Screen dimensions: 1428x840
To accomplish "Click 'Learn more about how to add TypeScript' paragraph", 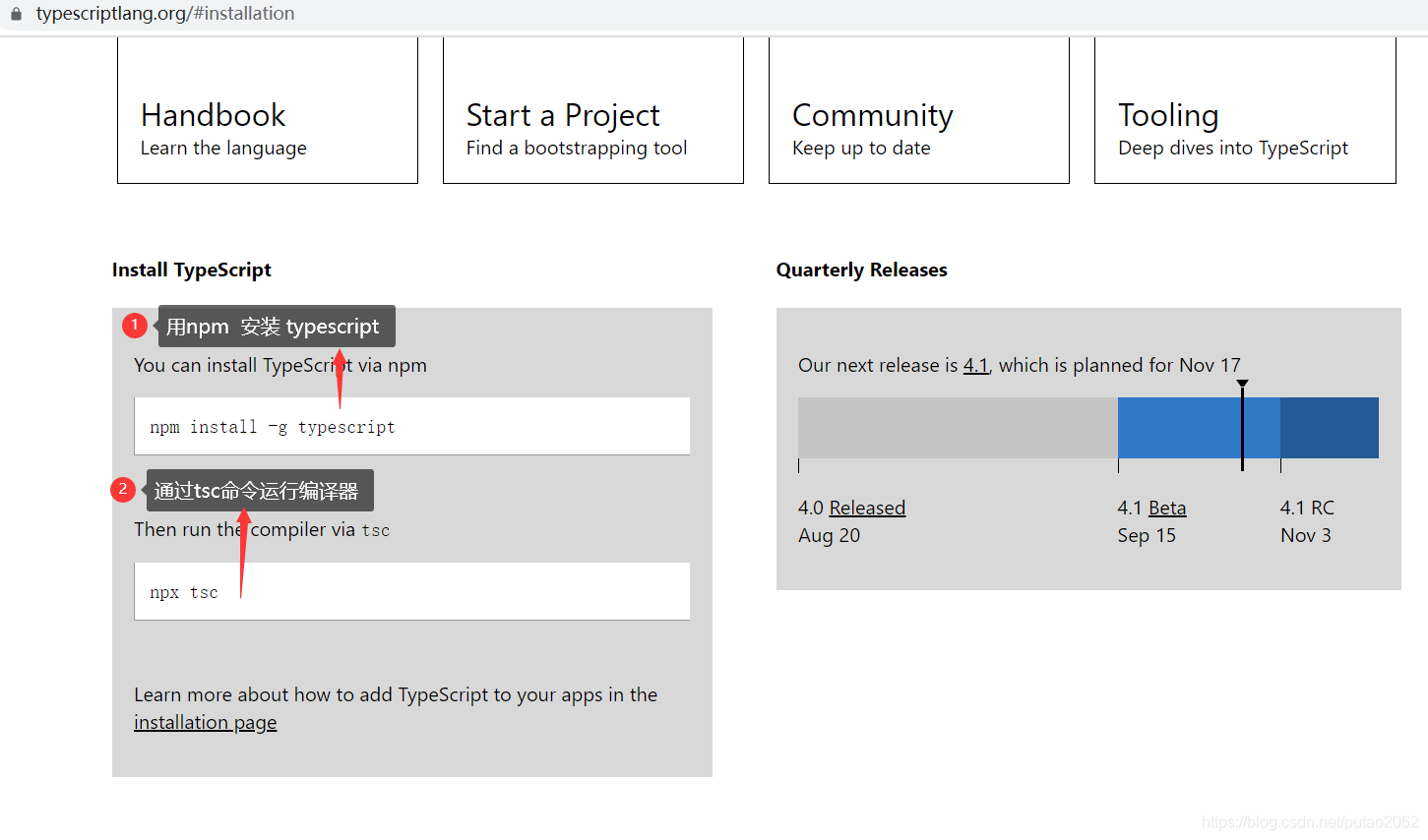I will coord(396,708).
